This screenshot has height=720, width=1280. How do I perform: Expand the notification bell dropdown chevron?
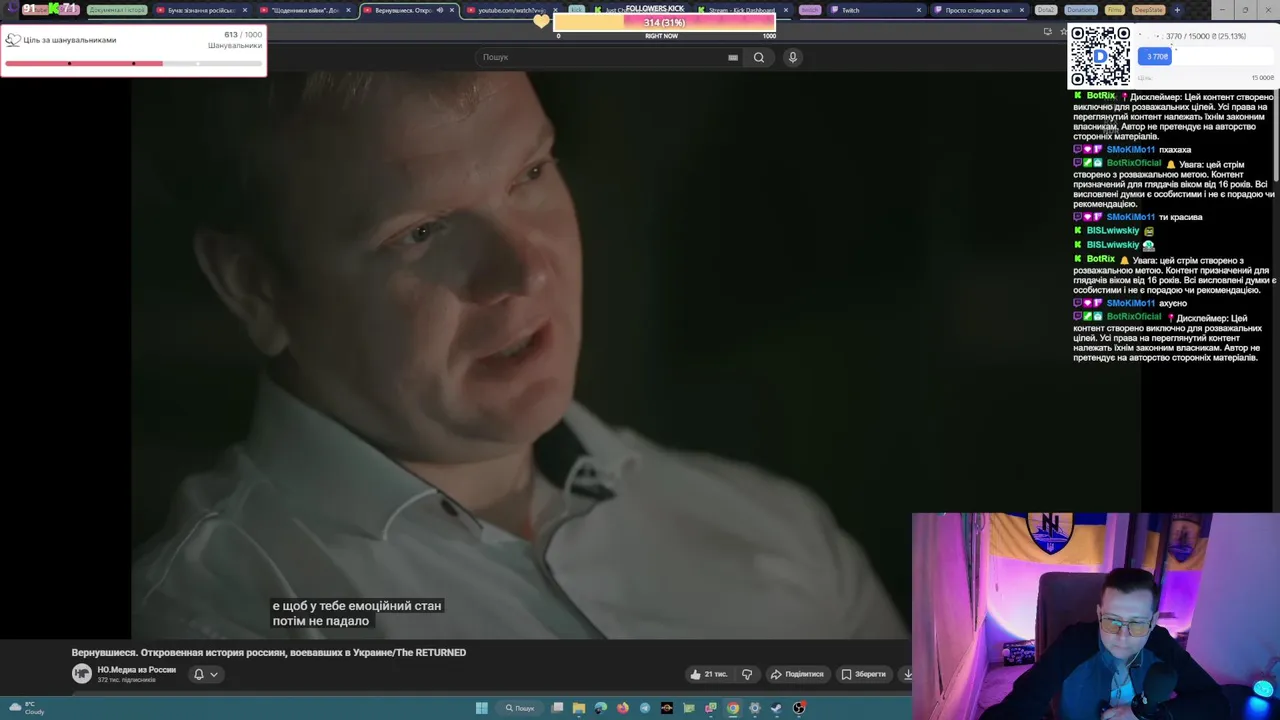pyautogui.click(x=214, y=674)
